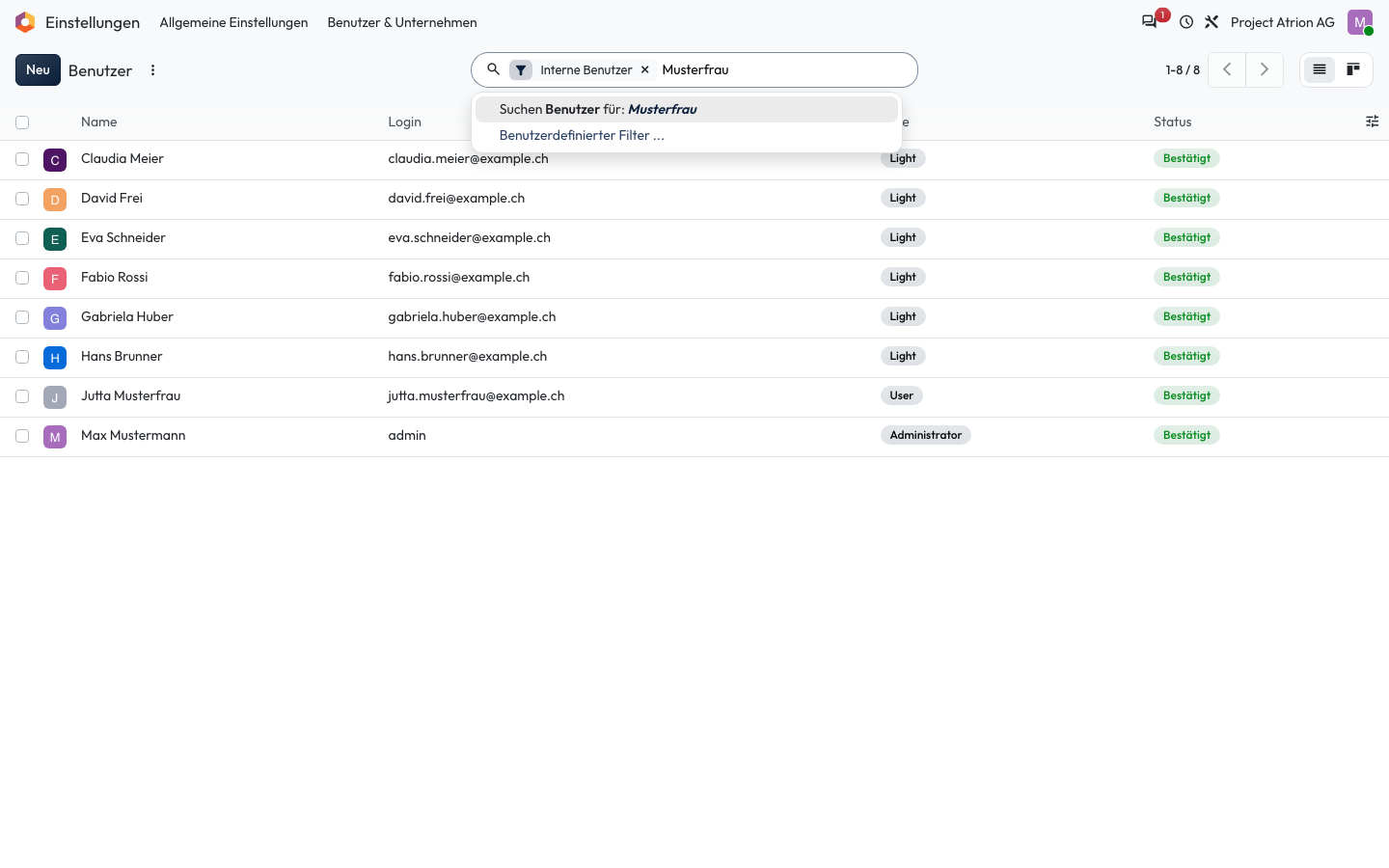This screenshot has height=868, width=1389.
Task: Click login gabriela.huber@example.ch
Action: click(x=472, y=316)
